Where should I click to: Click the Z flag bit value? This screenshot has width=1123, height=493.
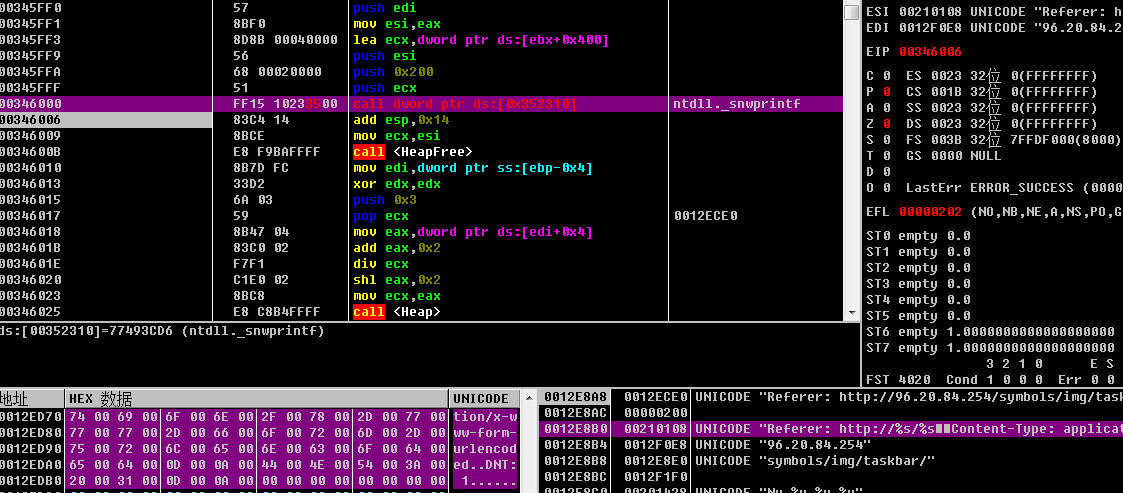pos(886,124)
